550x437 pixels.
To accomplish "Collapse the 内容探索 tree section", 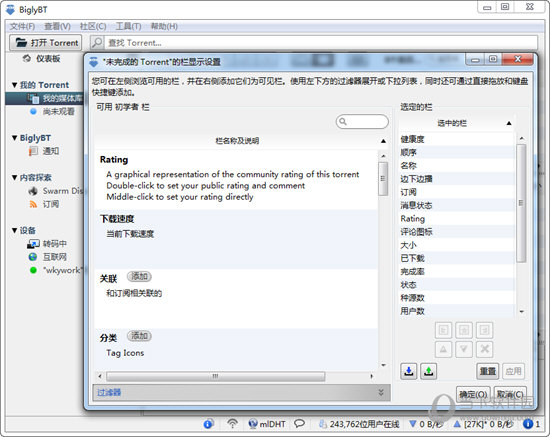I will [14, 177].
